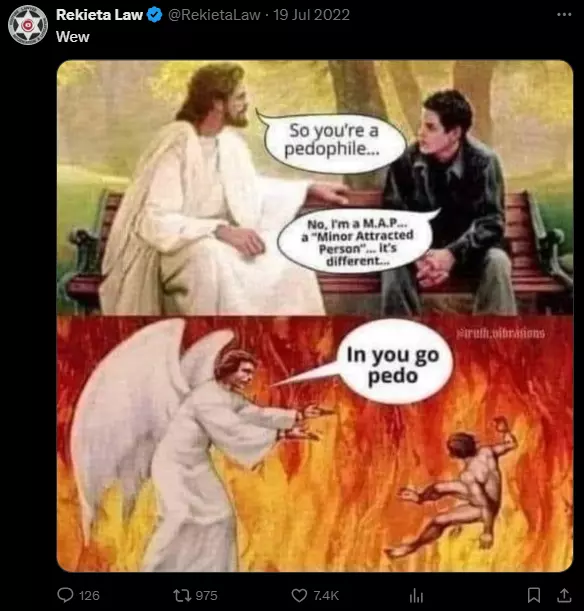Click the watermark text in the image

click(501, 334)
